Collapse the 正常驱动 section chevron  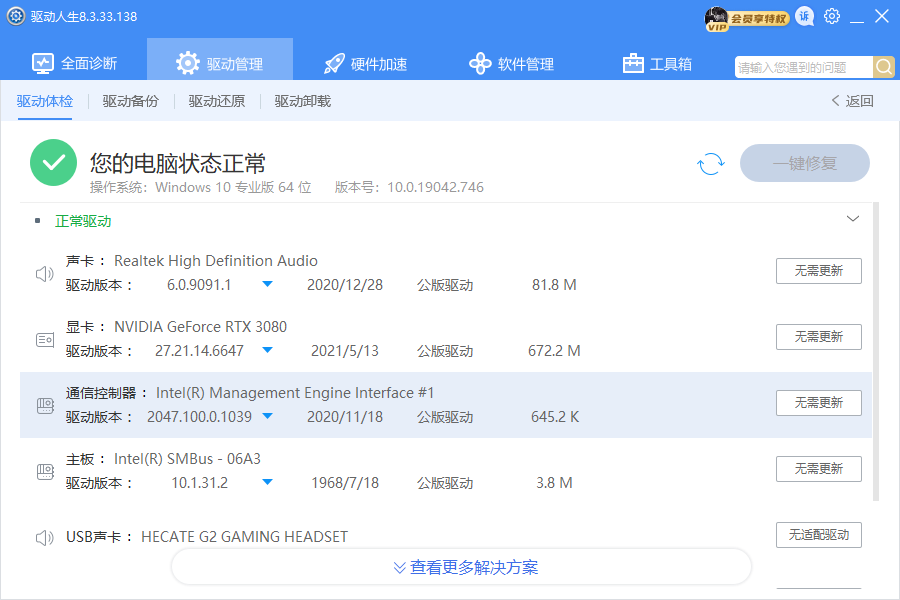[x=853, y=219]
